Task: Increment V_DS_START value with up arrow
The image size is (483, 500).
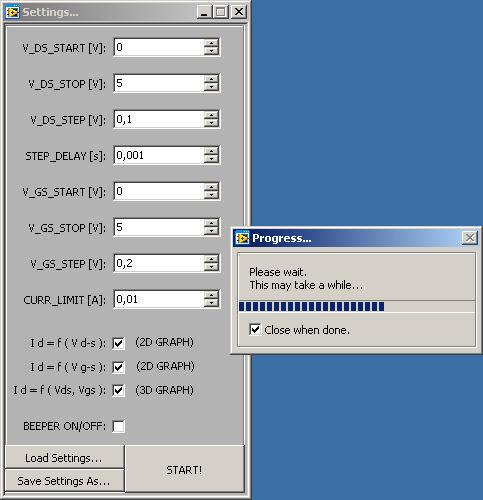Action: [x=211, y=43]
